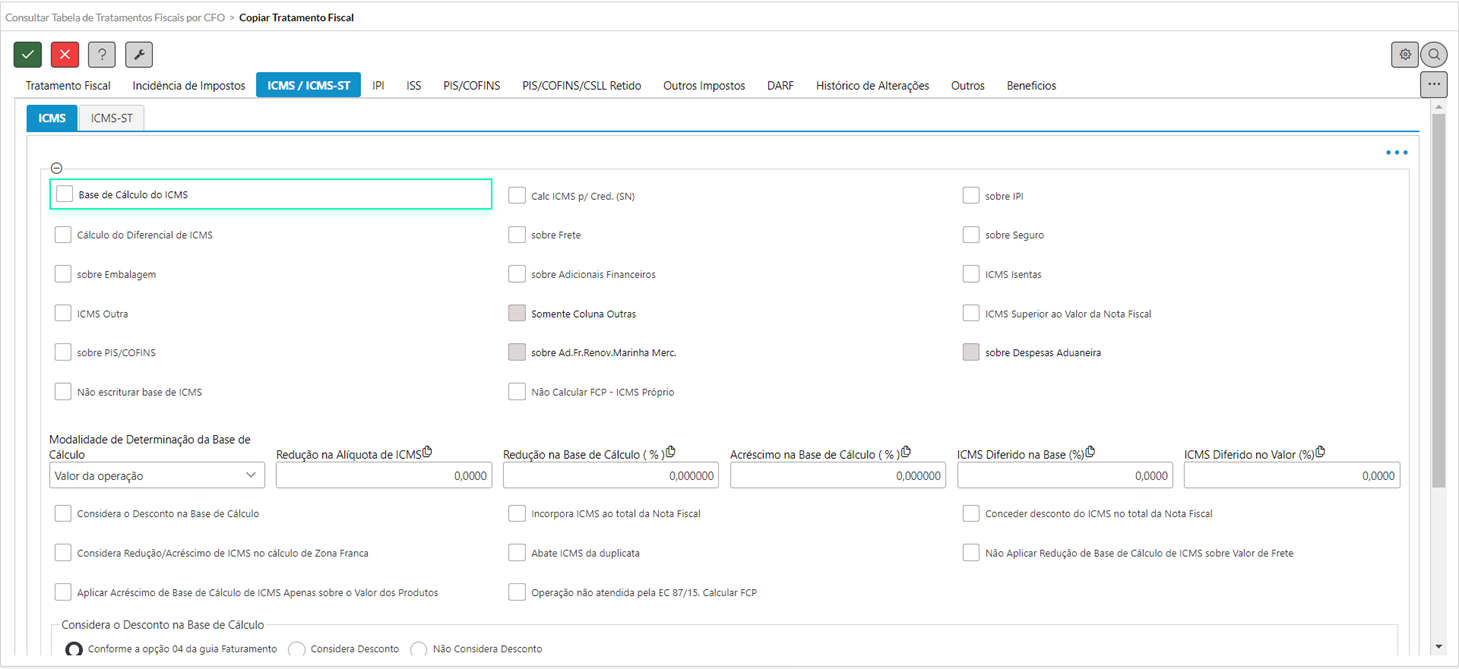Click the green confirm checkmark button
1459x669 pixels.
point(28,55)
